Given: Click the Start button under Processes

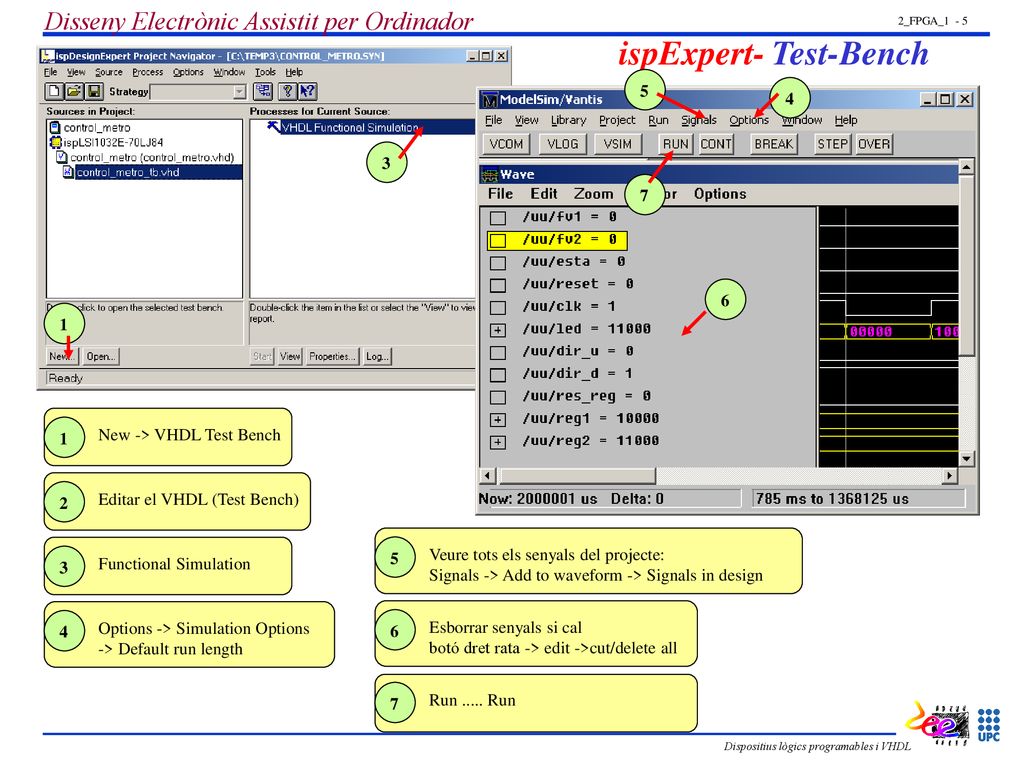Looking at the screenshot, I should (x=263, y=357).
